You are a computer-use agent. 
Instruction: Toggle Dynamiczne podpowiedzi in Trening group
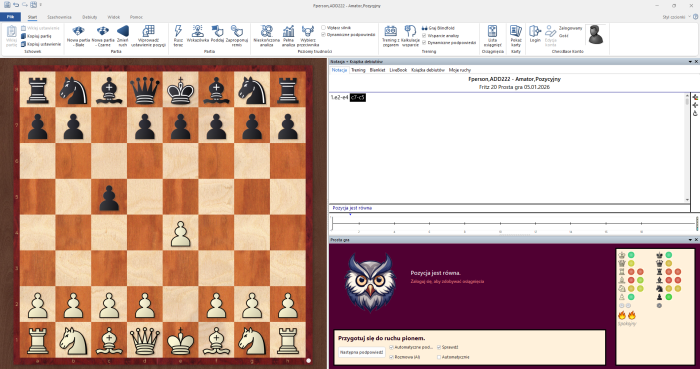point(424,43)
